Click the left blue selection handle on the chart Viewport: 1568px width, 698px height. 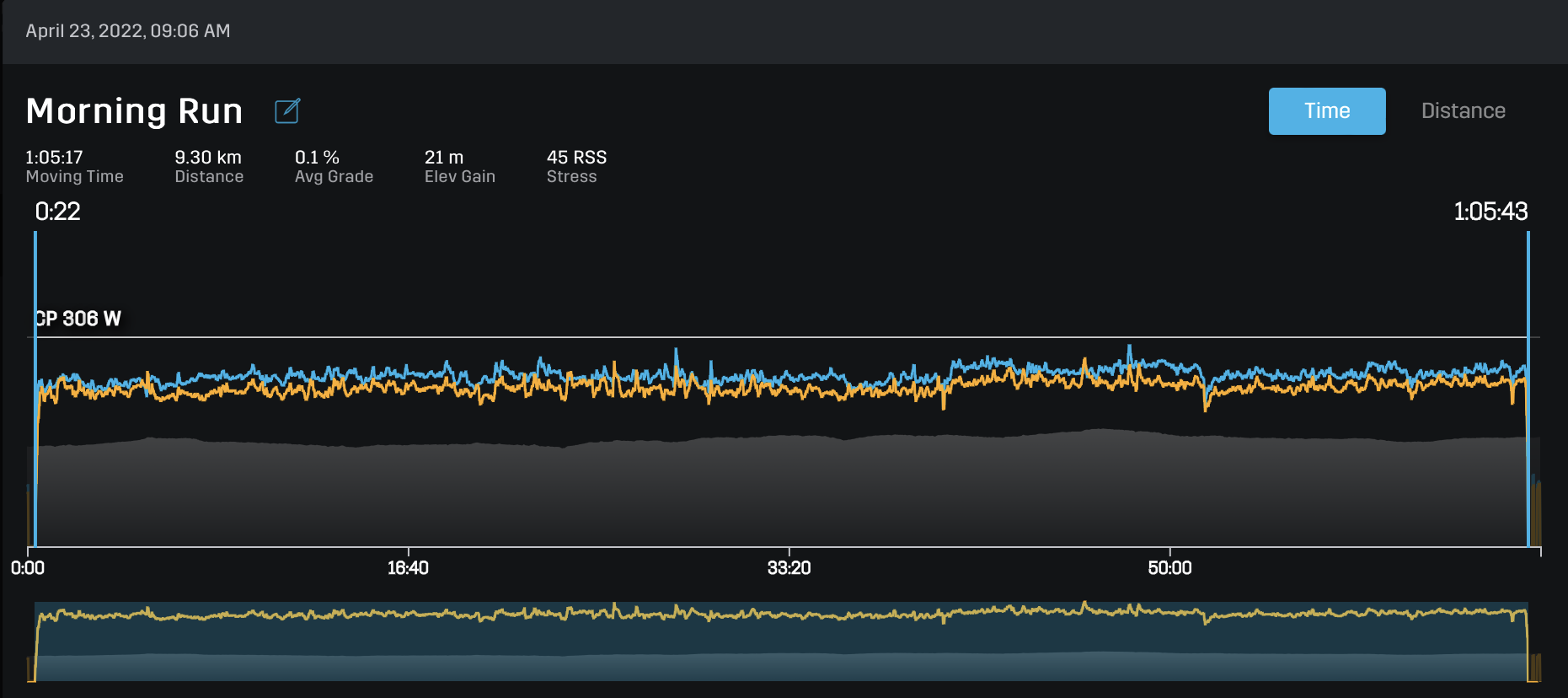pyautogui.click(x=35, y=388)
